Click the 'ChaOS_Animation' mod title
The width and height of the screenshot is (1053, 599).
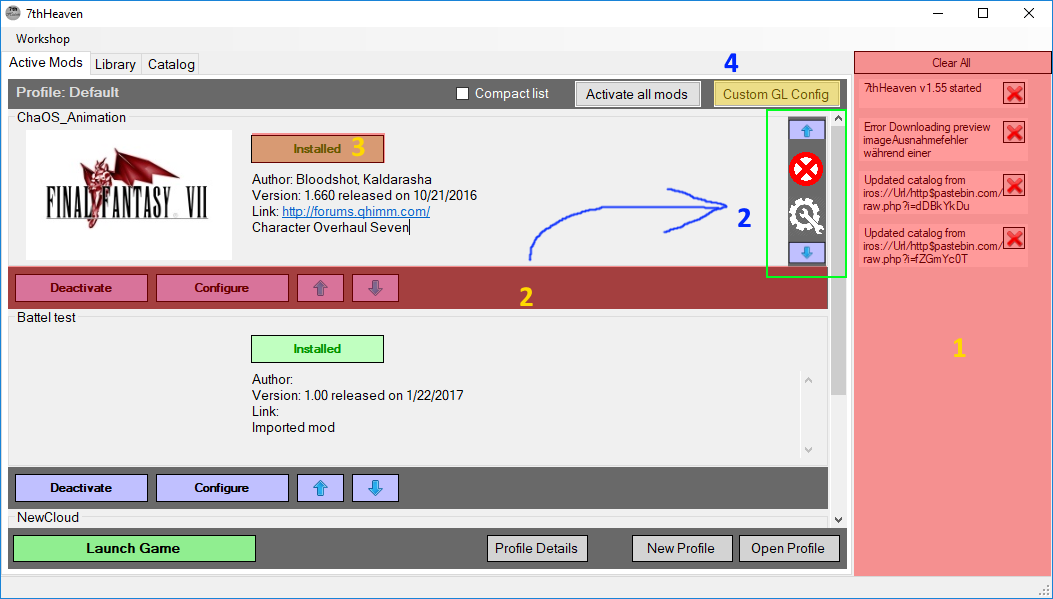tap(71, 118)
